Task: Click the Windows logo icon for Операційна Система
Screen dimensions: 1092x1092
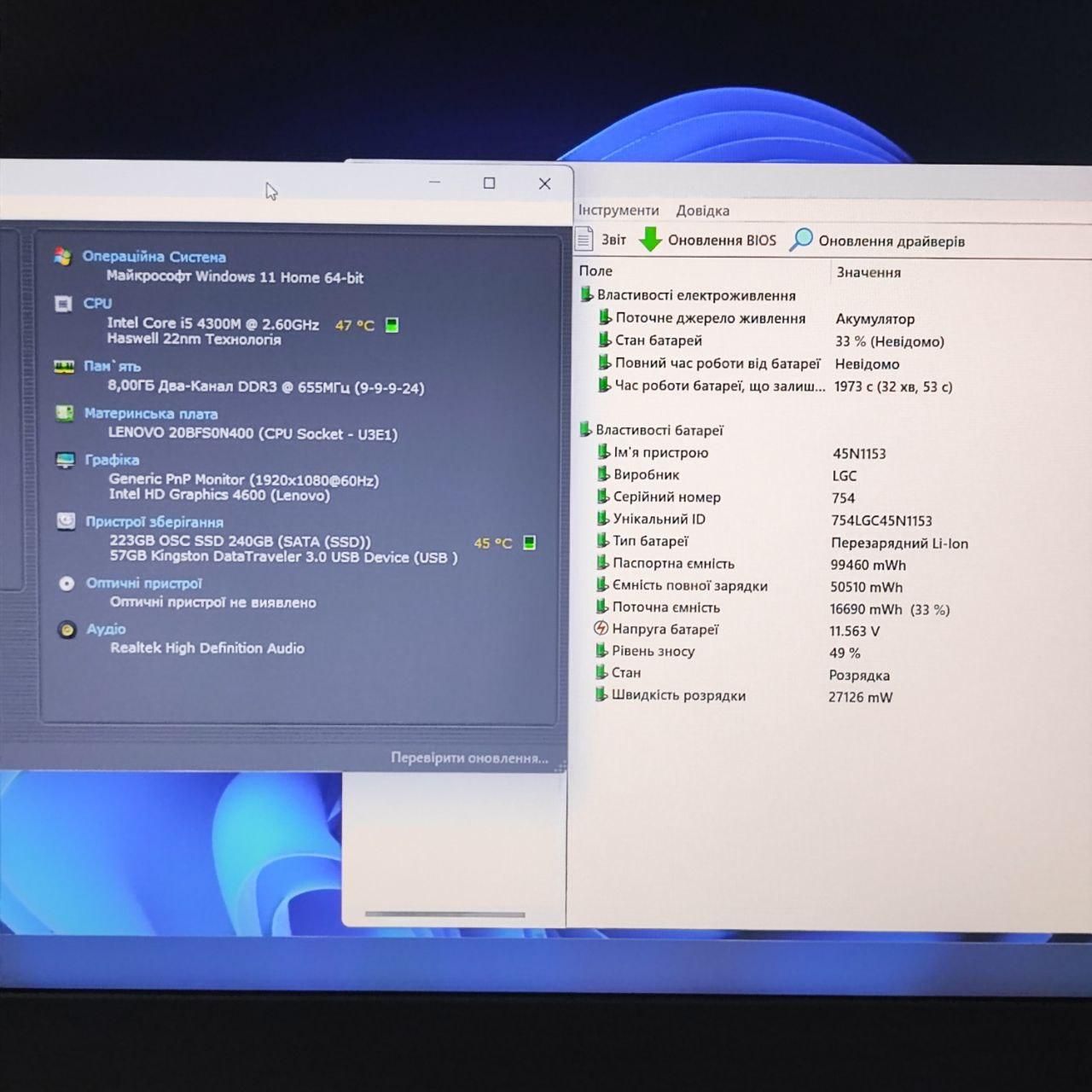Action: [62, 256]
